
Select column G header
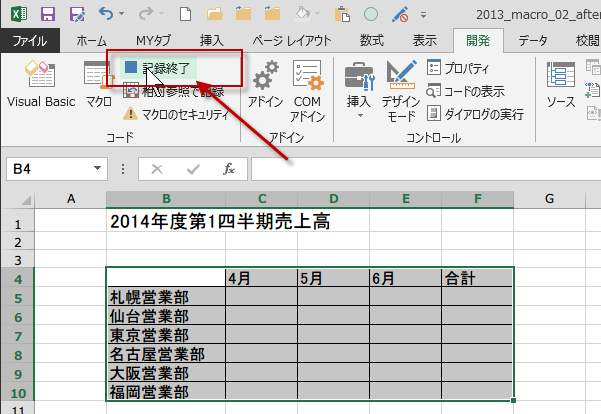pyautogui.click(x=549, y=199)
